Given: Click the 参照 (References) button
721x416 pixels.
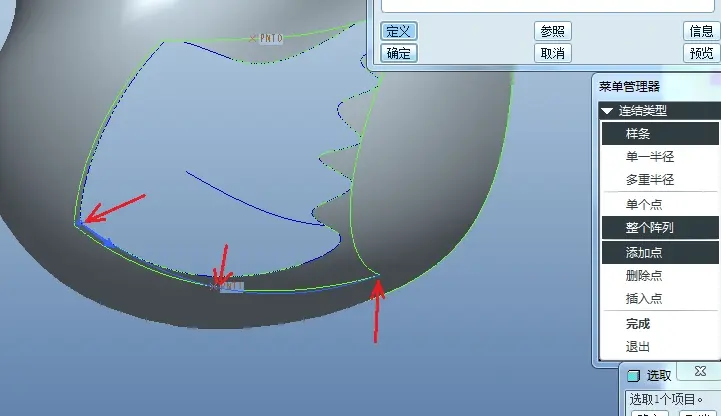Looking at the screenshot, I should [x=553, y=31].
